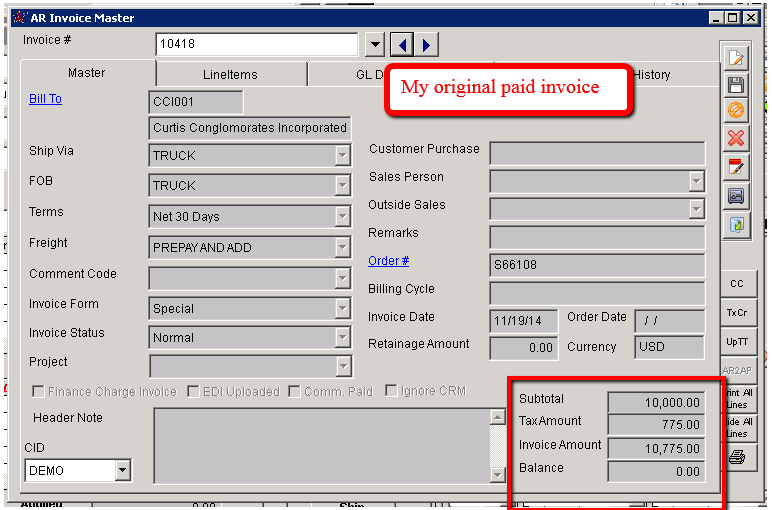Go to next invoice with right arrow

426,45
